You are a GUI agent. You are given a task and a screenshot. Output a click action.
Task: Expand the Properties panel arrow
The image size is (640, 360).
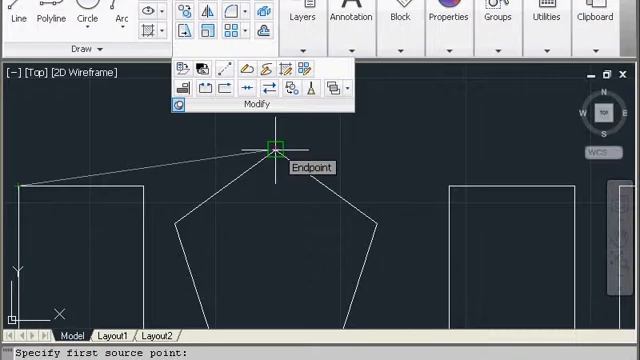(x=449, y=51)
